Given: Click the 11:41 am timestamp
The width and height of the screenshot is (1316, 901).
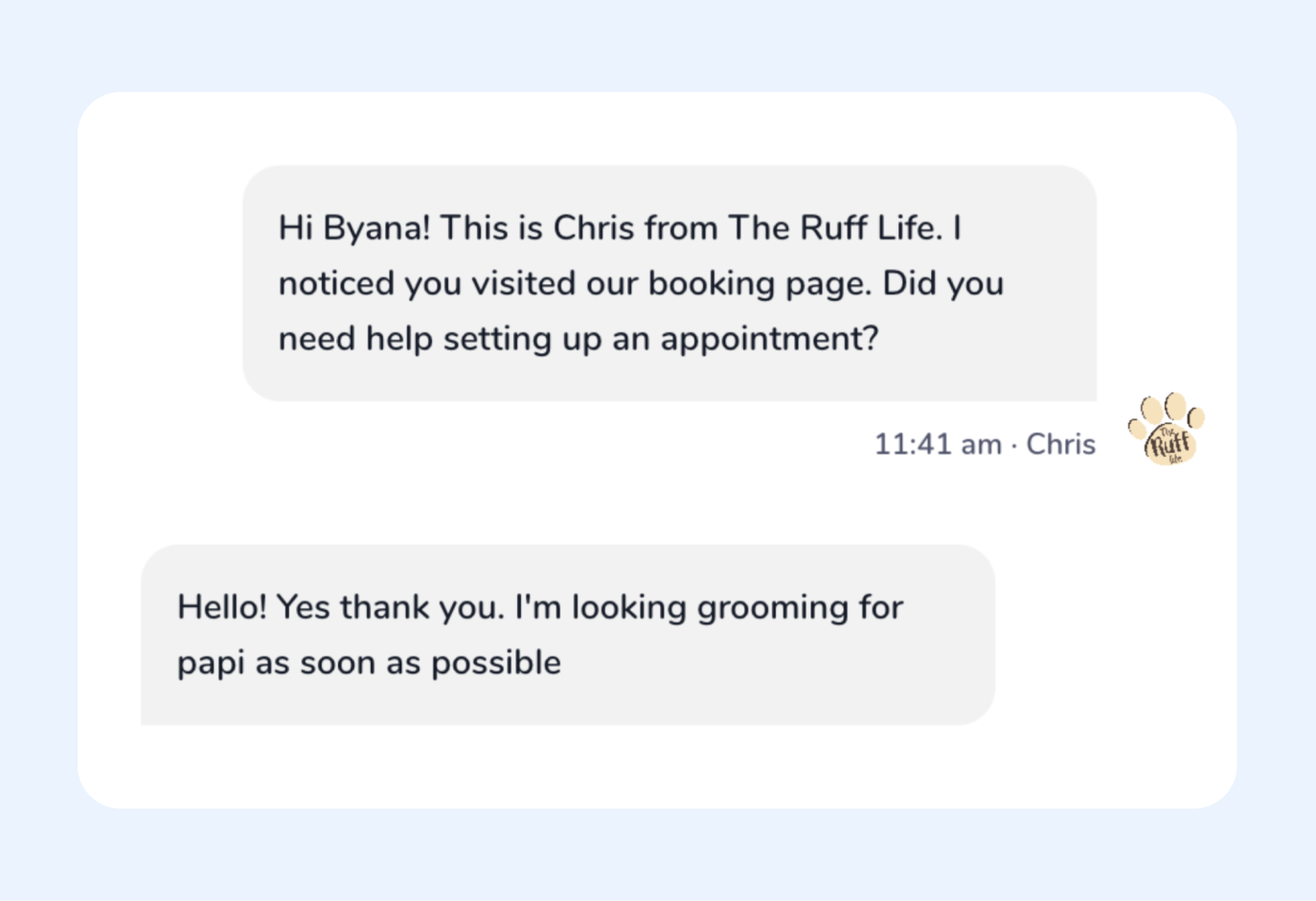Looking at the screenshot, I should point(938,444).
